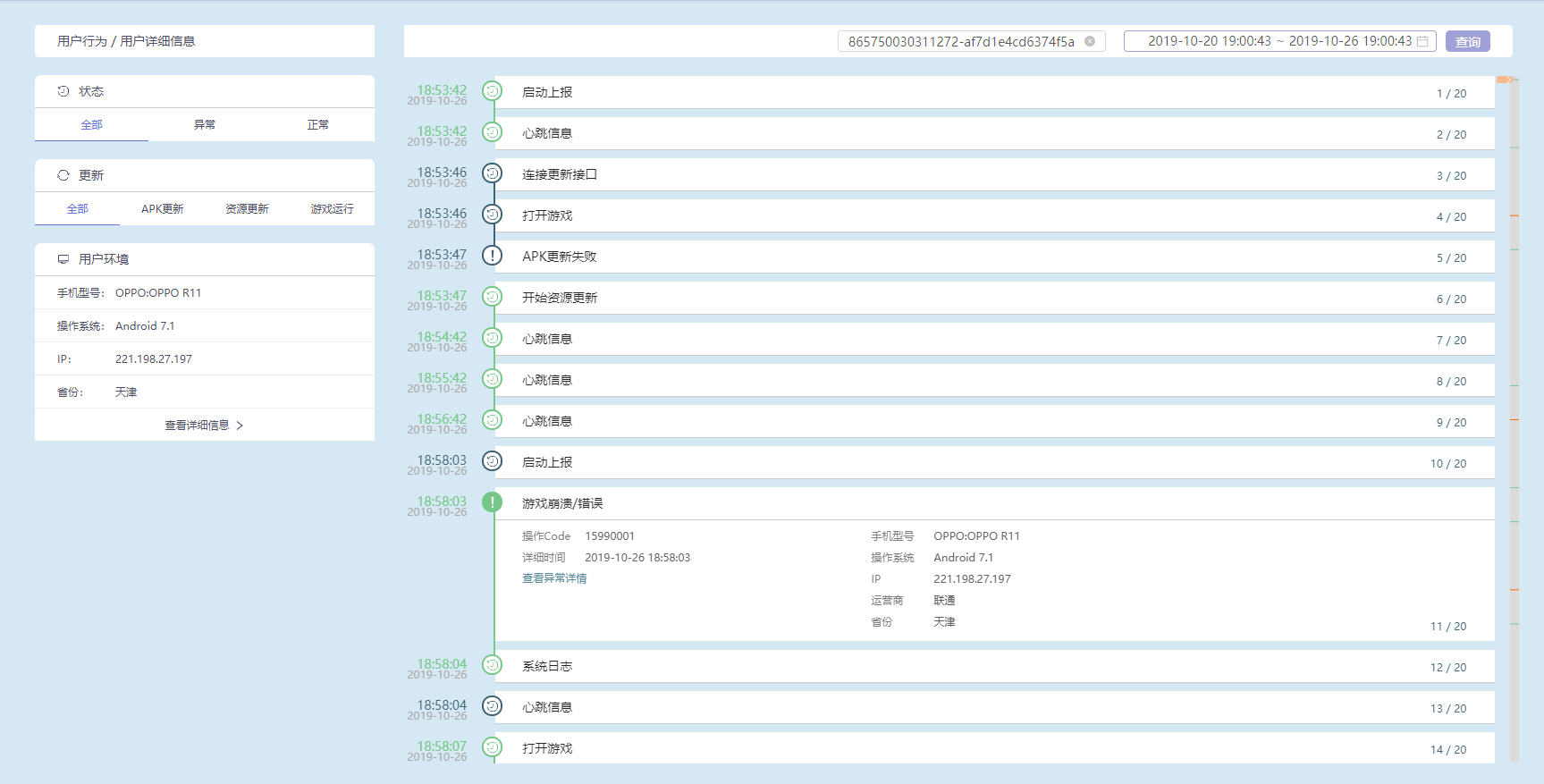
Task: Expand the 启动上报 1/20 row
Action: click(994, 93)
